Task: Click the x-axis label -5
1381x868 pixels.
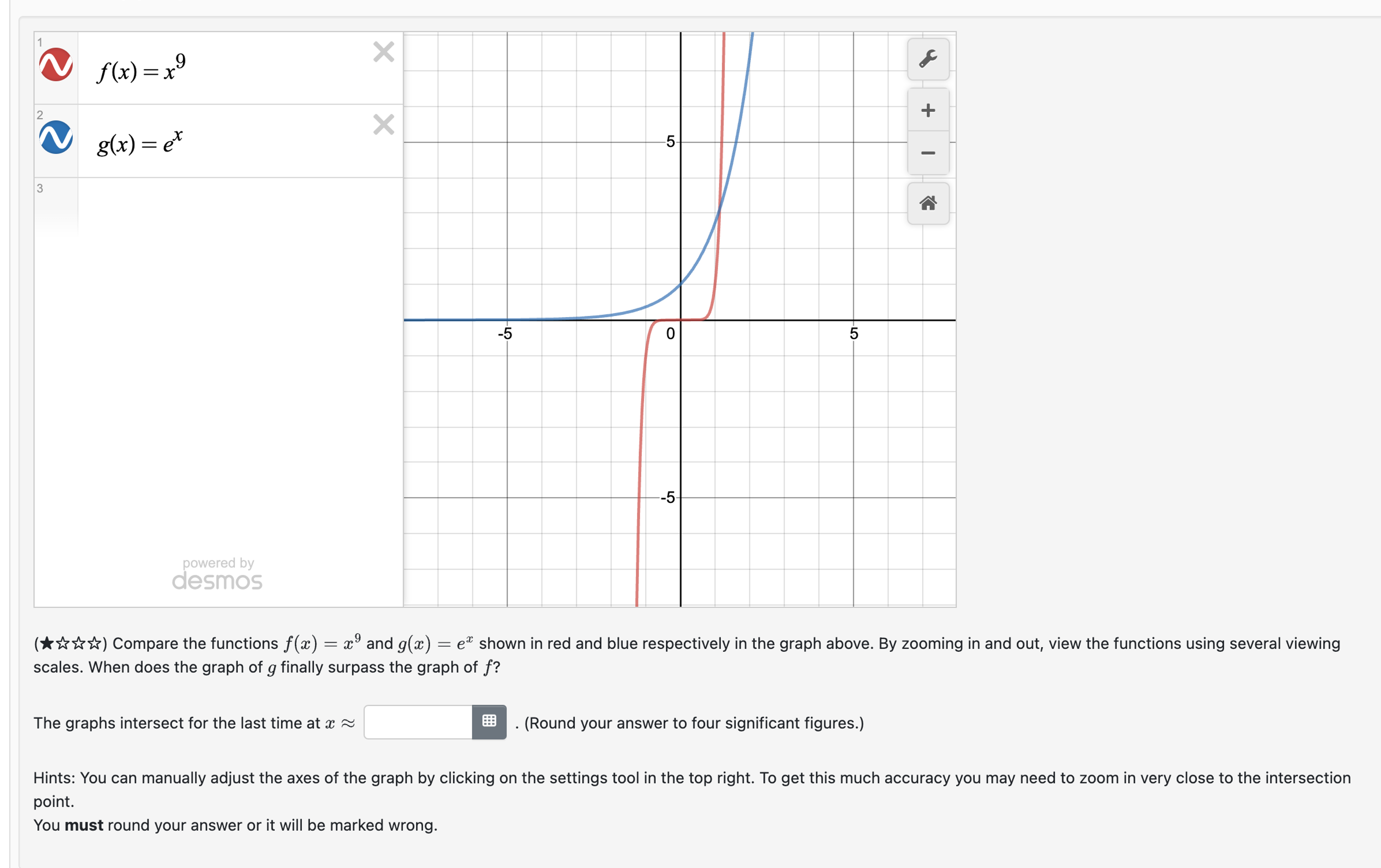Action: tap(505, 334)
